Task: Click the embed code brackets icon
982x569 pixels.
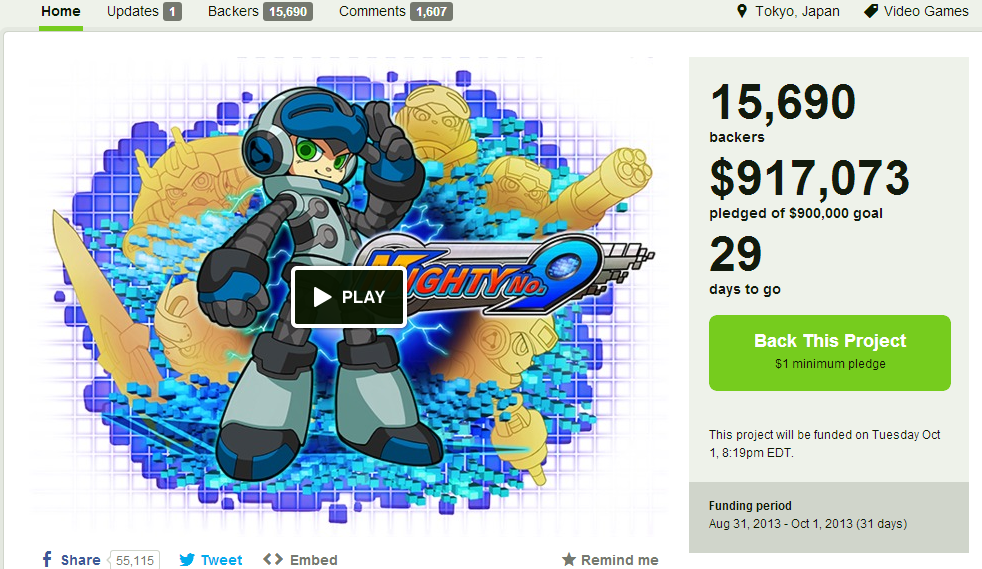Action: point(273,559)
